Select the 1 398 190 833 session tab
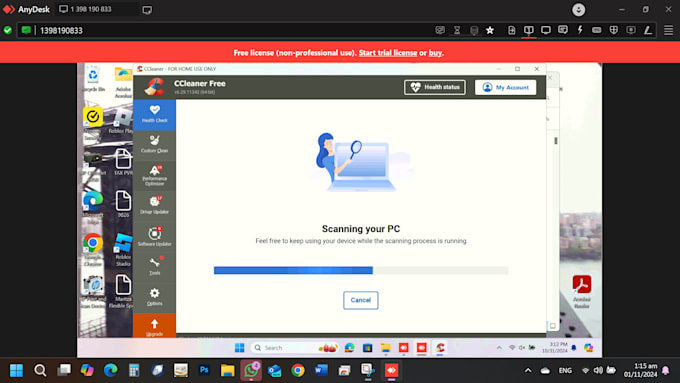The width and height of the screenshot is (680, 383). click(96, 9)
